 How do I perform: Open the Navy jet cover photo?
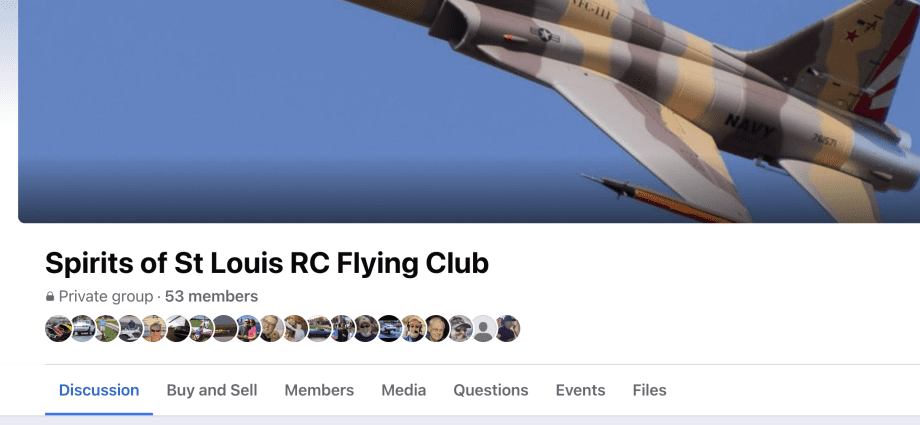coord(469,111)
